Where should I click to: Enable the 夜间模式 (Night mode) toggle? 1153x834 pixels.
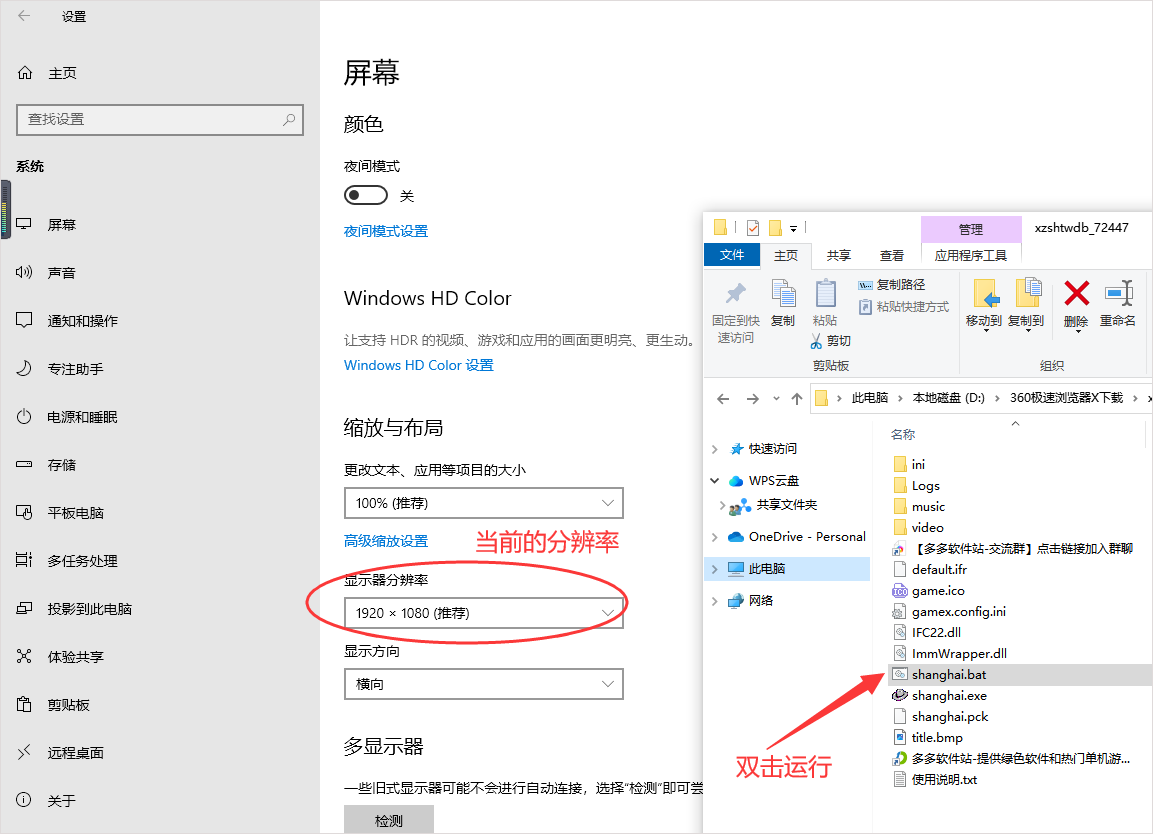coord(365,195)
